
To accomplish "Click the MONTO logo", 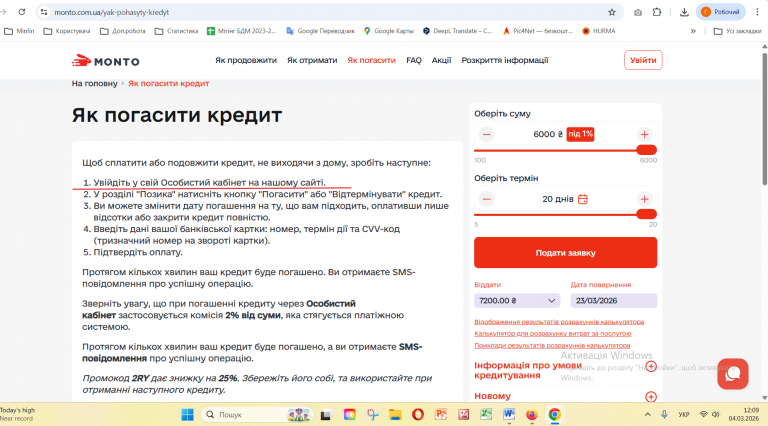I will 105,61.
